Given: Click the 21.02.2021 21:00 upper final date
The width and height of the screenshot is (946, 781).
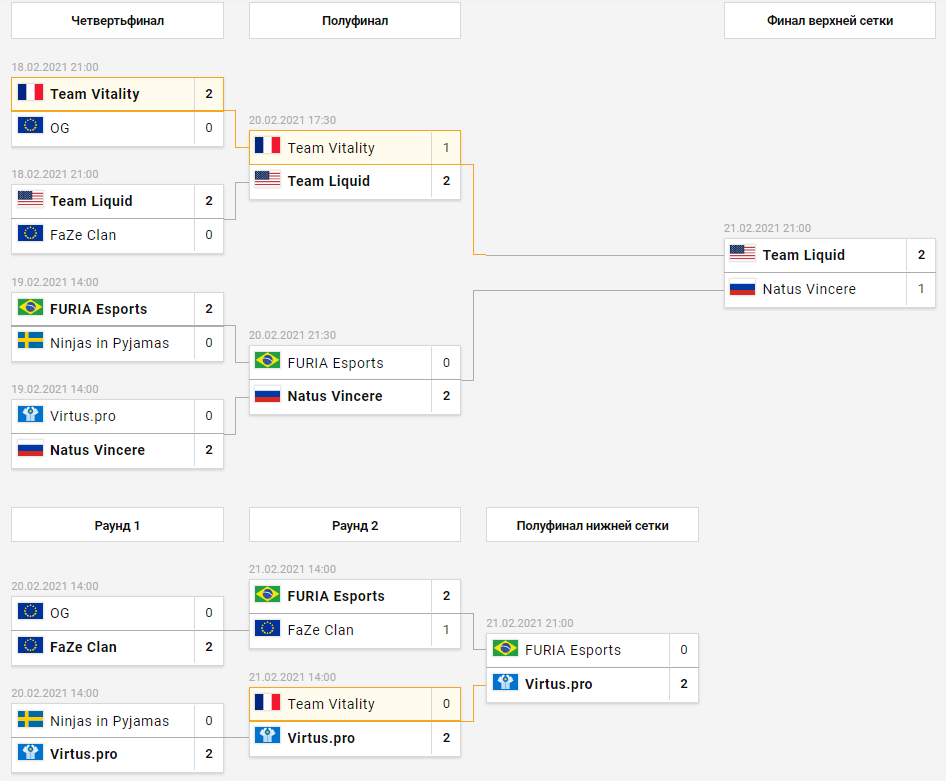Looking at the screenshot, I should [x=767, y=228].
